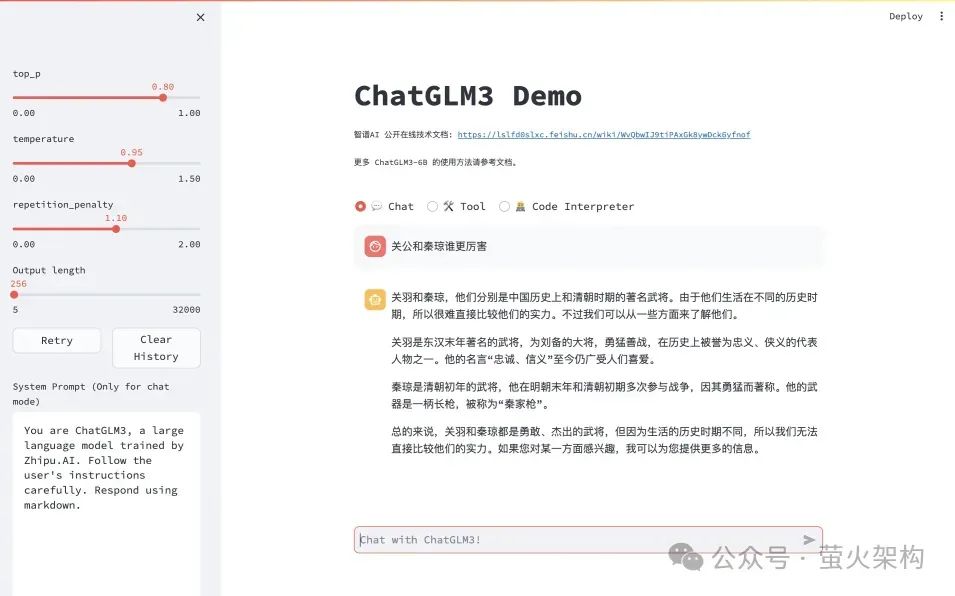This screenshot has width=955, height=596.
Task: Select the Code Interpreter radio button
Action: pyautogui.click(x=504, y=206)
